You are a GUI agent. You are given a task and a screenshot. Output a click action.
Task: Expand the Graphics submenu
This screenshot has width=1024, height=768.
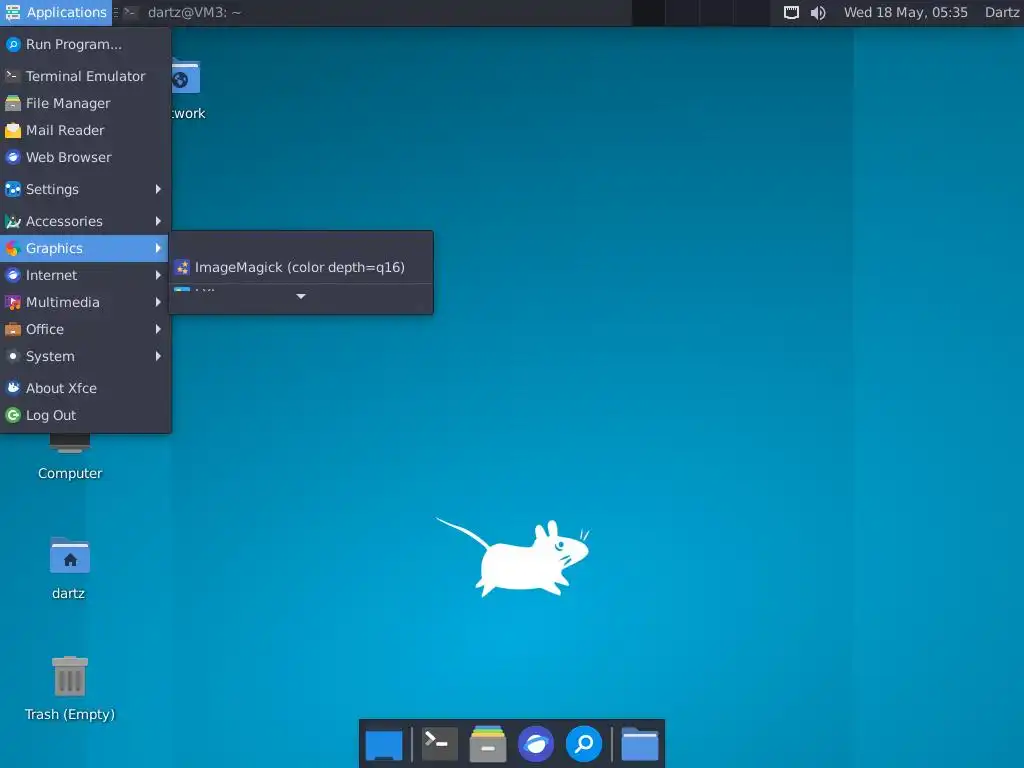pyautogui.click(x=85, y=248)
